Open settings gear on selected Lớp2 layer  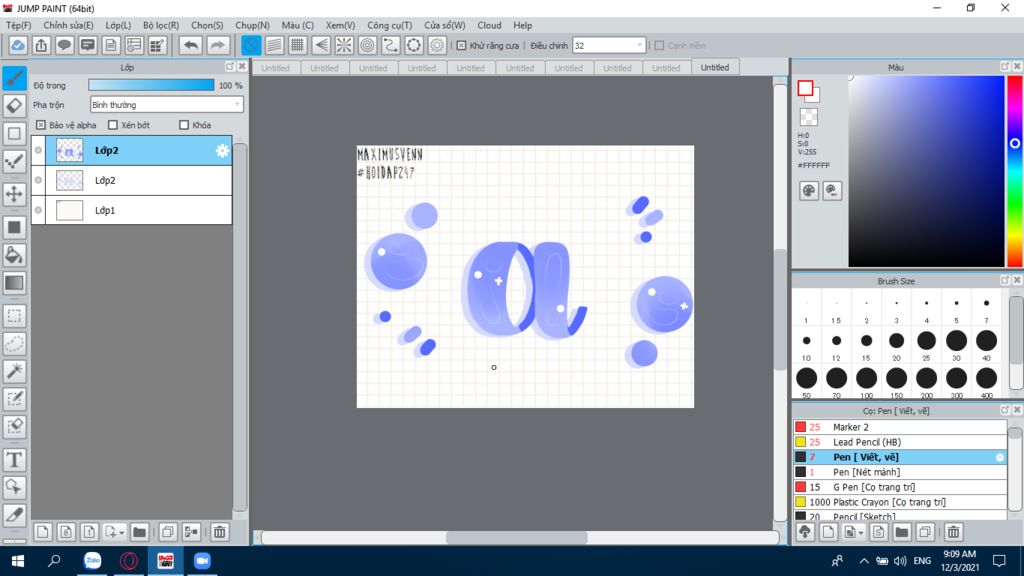click(222, 150)
